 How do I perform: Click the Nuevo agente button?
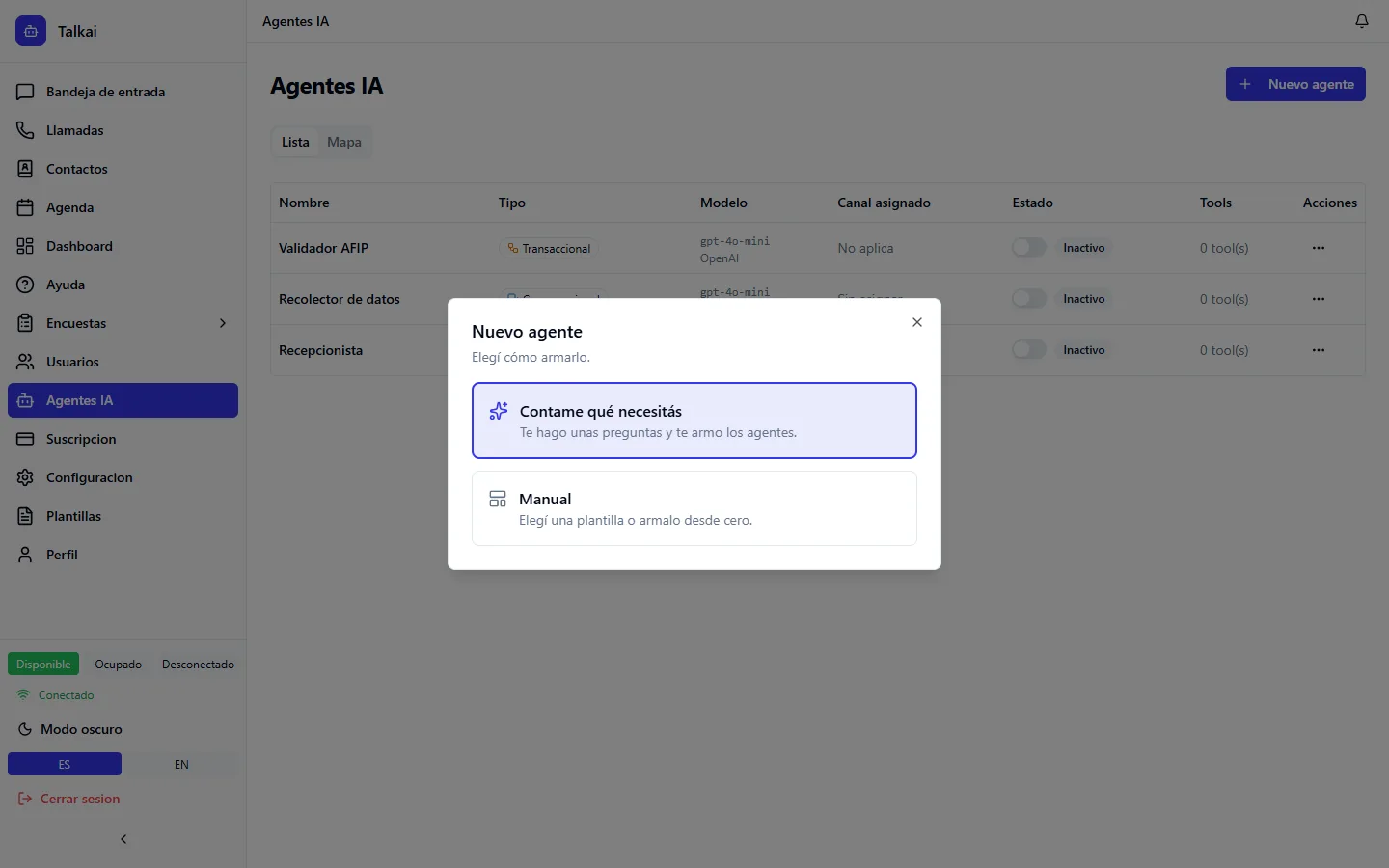pos(1295,84)
